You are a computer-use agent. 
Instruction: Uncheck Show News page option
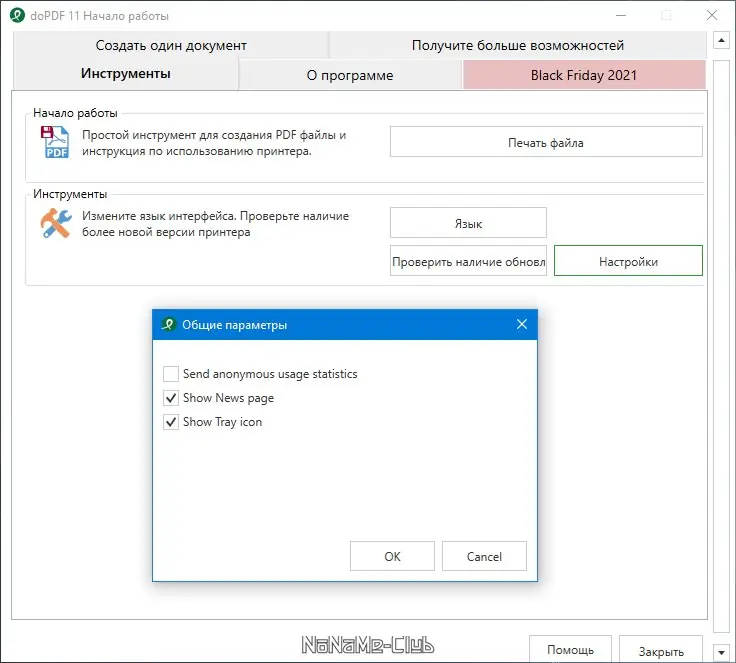(x=170, y=398)
